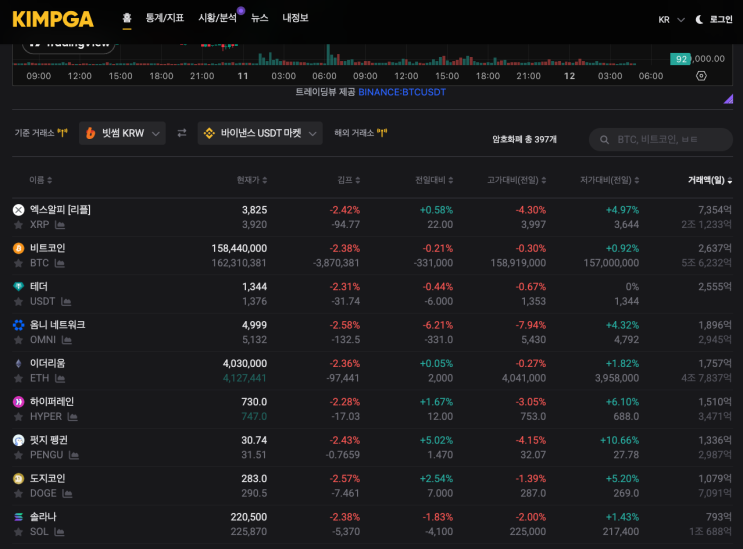Open SOL chart icon

[59, 532]
